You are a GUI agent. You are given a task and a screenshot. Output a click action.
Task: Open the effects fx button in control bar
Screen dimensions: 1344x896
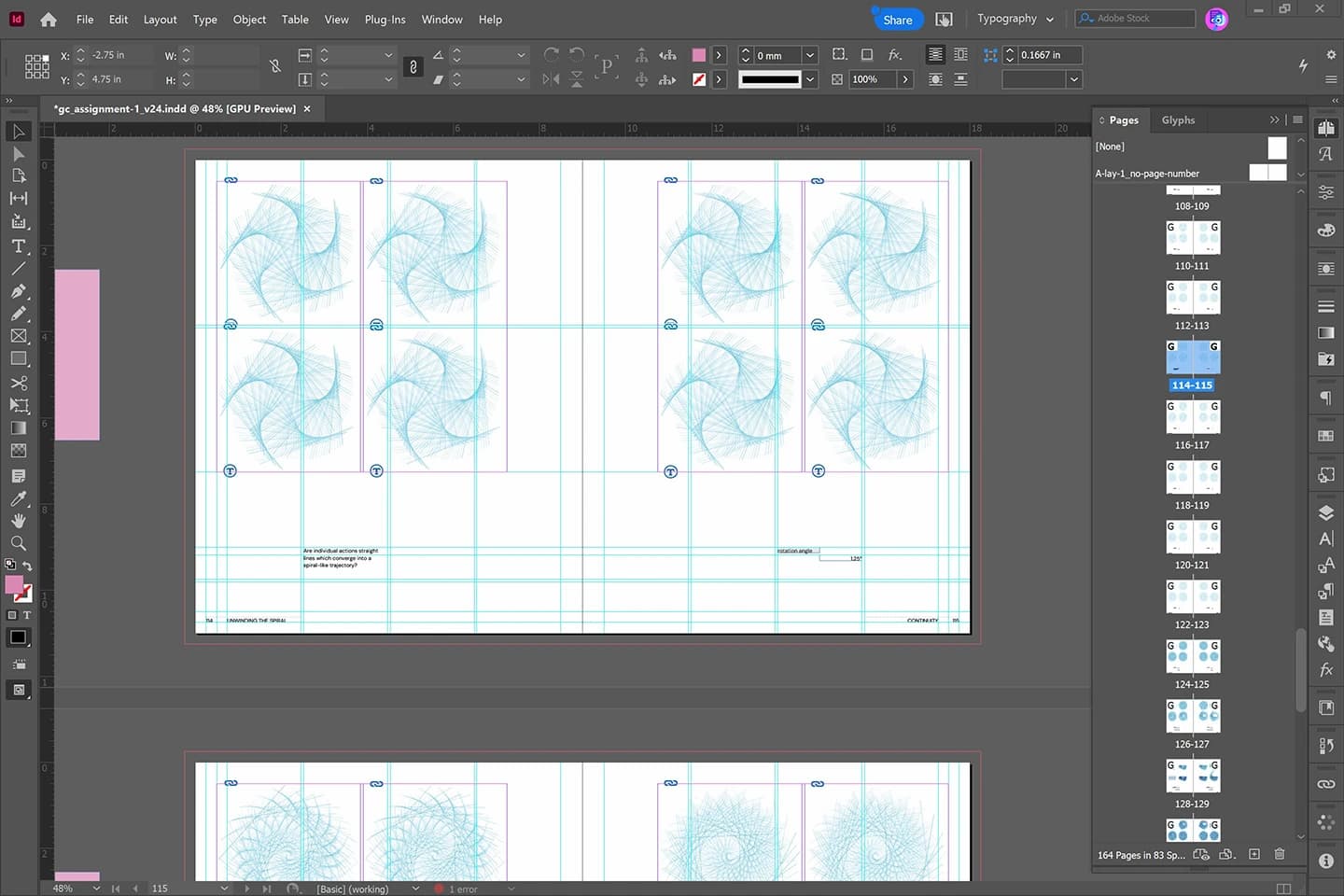pyautogui.click(x=895, y=55)
